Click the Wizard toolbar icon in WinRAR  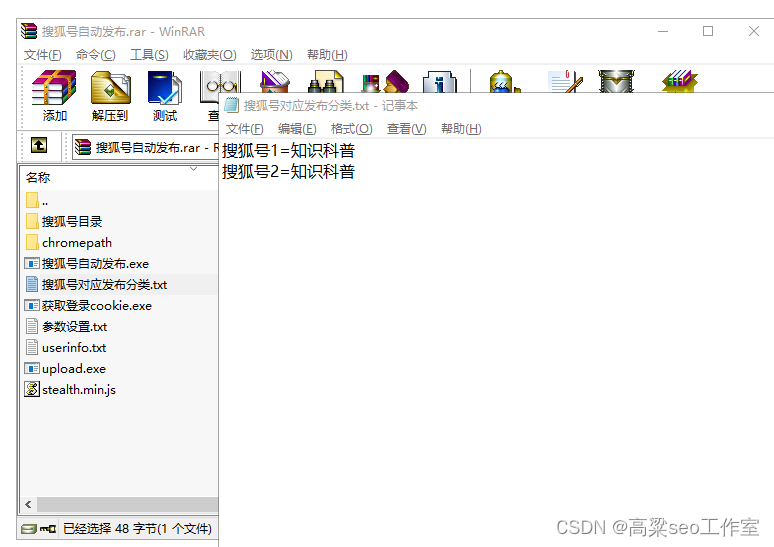point(385,81)
